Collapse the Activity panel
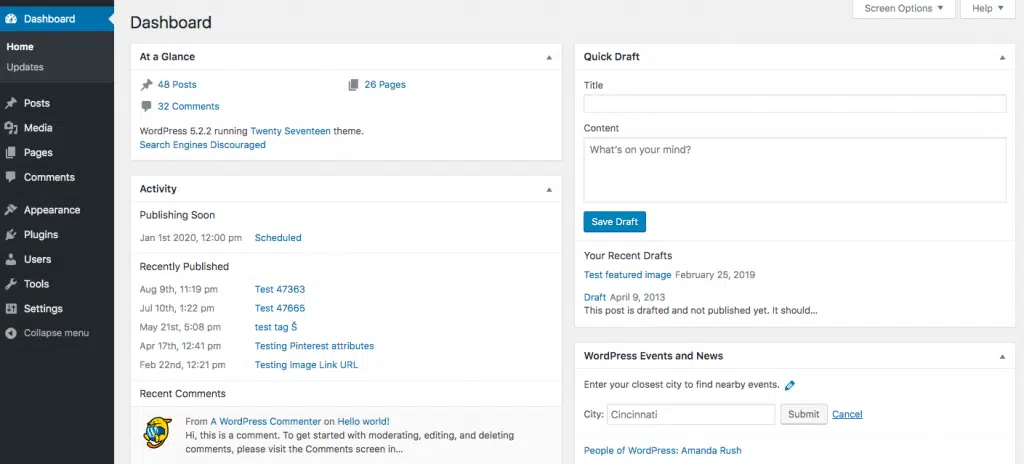Image resolution: width=1024 pixels, height=464 pixels. [x=548, y=189]
